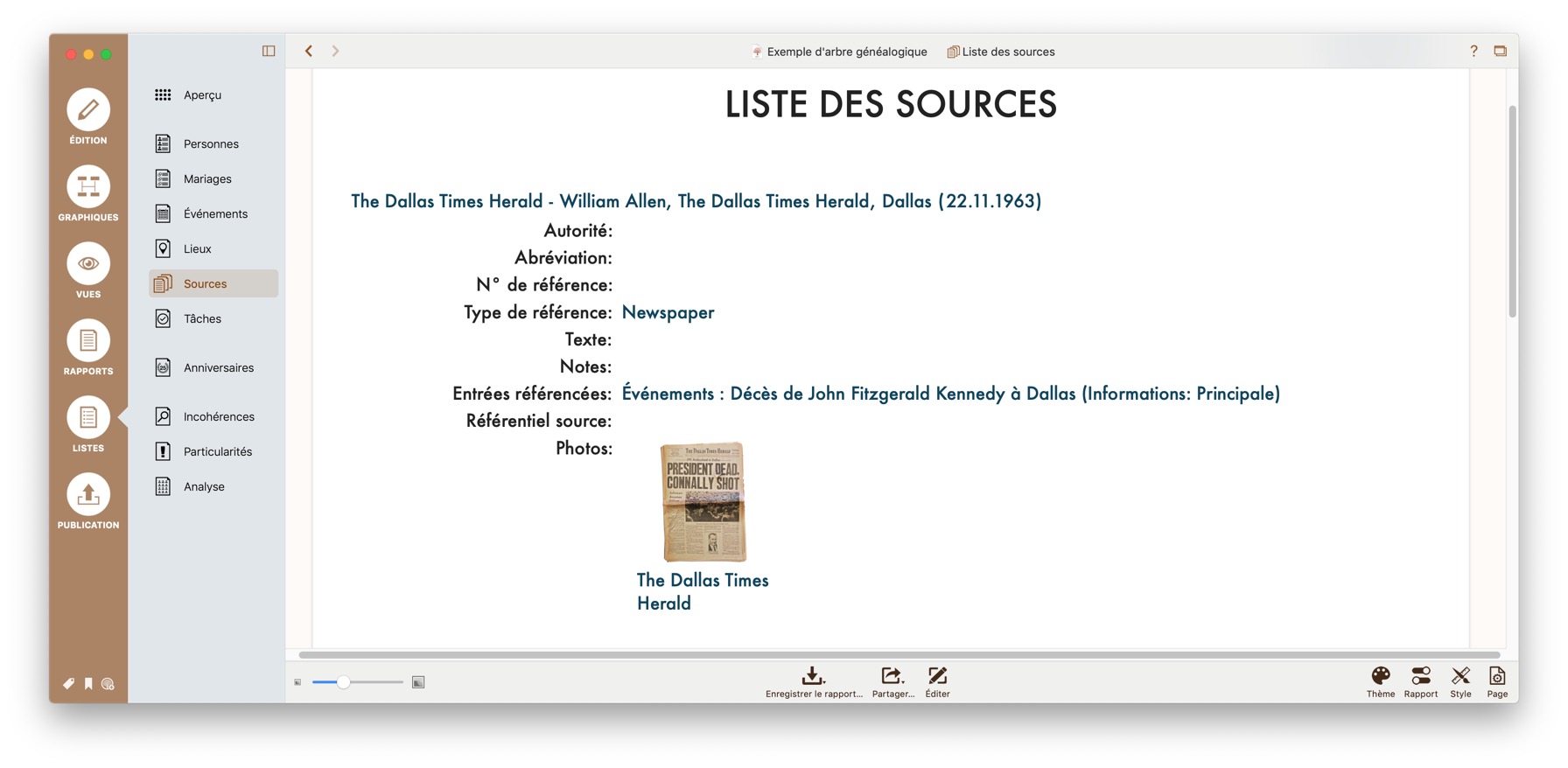Click the window layout icon top right

1500,51
